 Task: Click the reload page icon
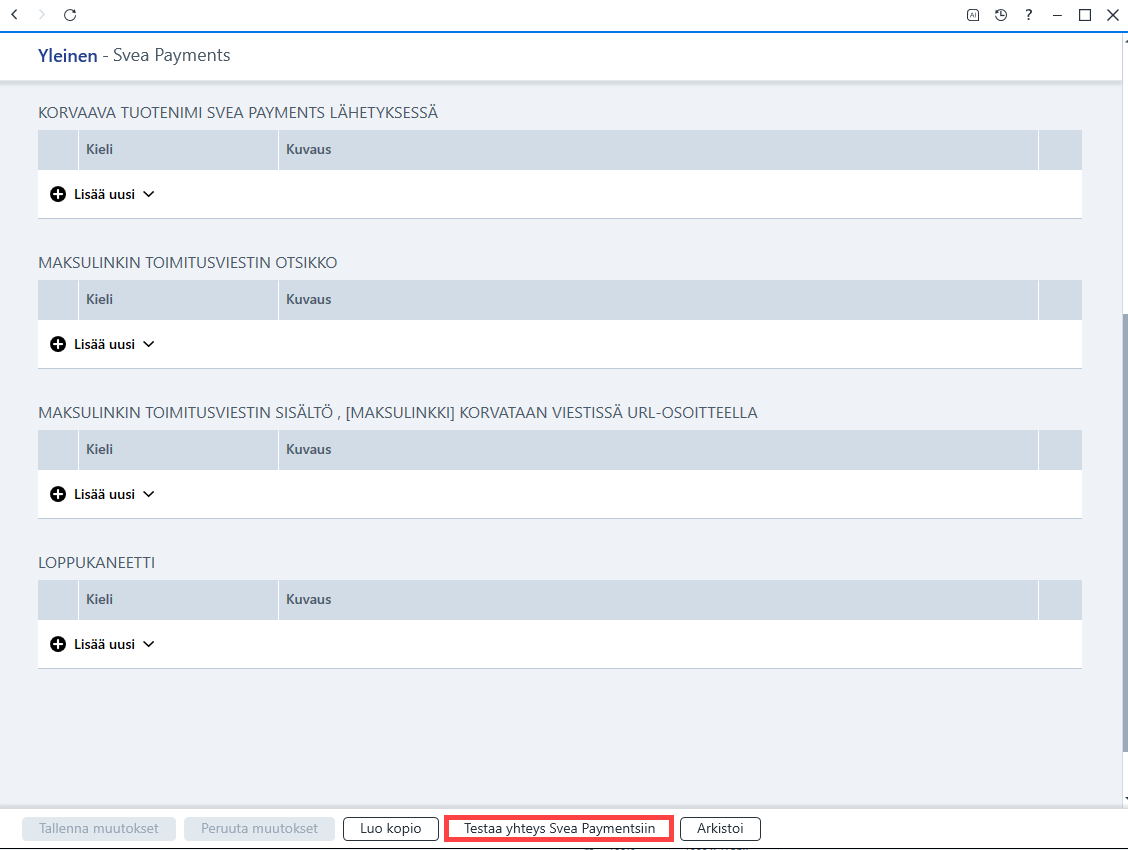[x=70, y=14]
